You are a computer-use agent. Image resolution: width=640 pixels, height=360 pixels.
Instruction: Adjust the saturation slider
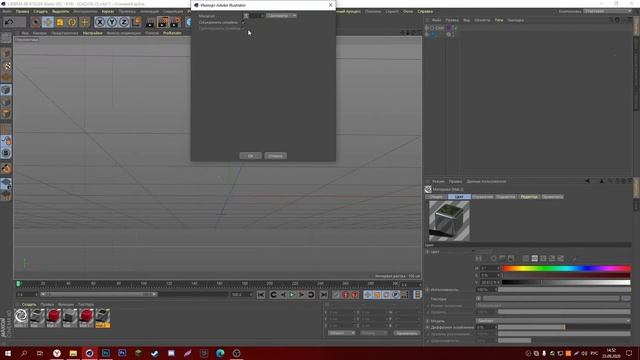[566, 275]
